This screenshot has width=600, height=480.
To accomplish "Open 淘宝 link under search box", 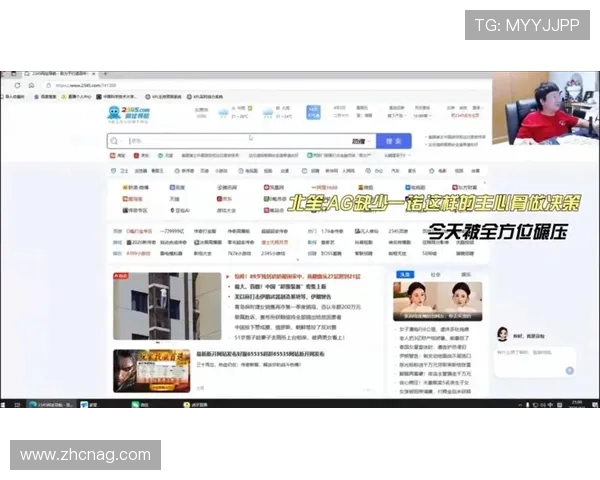I will (x=118, y=155).
